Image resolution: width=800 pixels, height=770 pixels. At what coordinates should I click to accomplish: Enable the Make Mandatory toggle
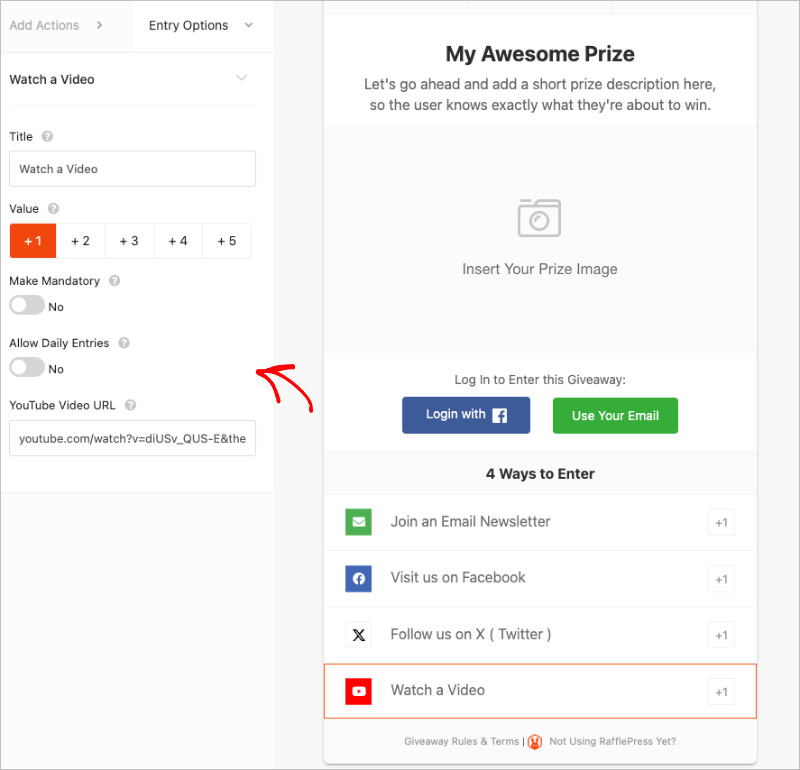tap(25, 306)
